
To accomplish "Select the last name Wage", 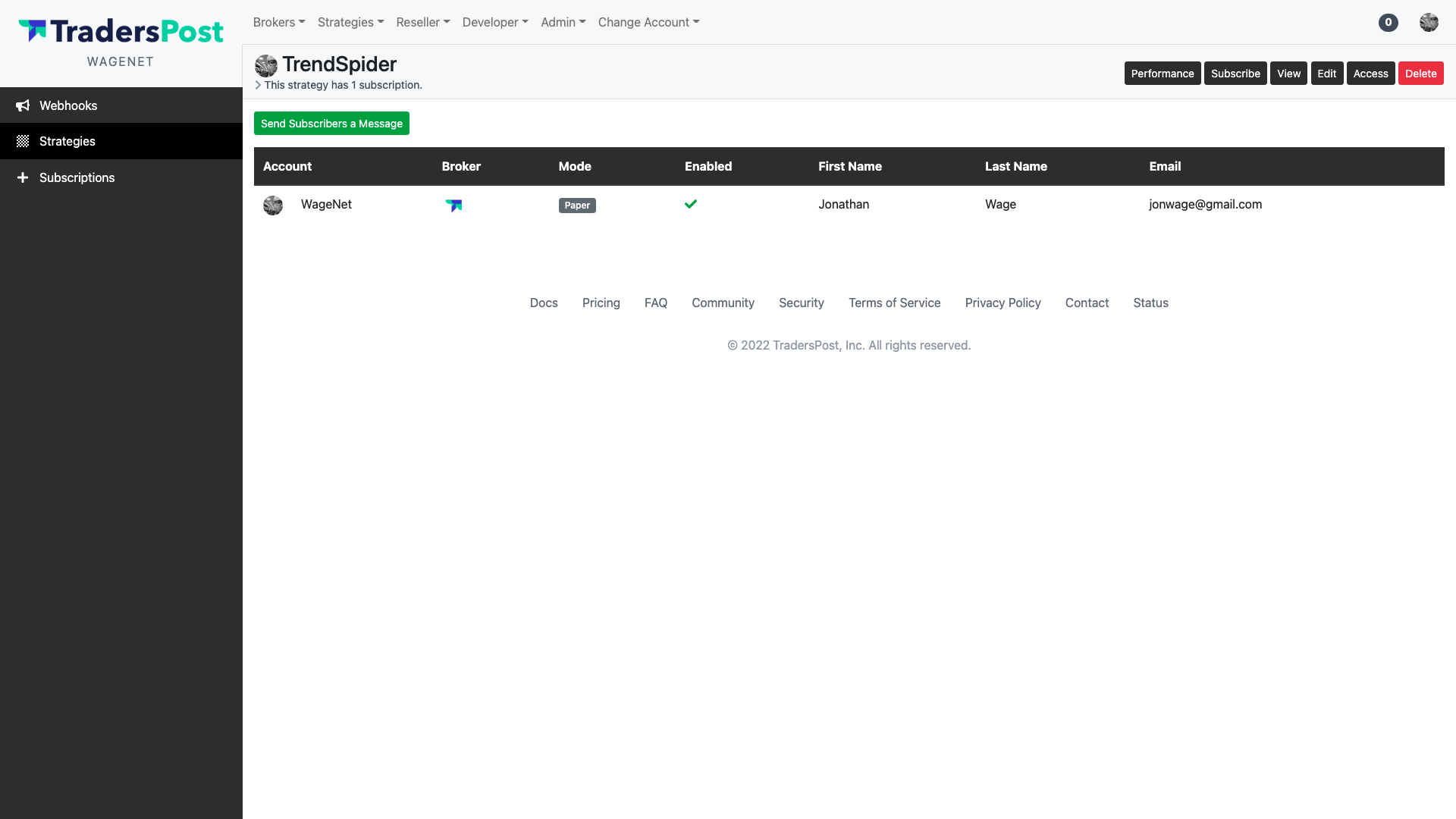I will click(x=1000, y=204).
